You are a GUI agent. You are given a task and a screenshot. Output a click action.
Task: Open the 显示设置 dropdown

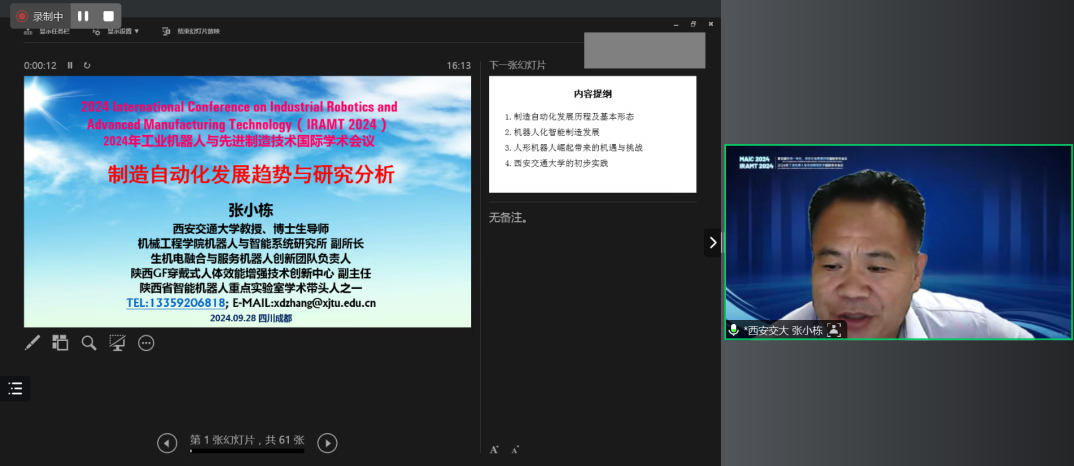point(116,32)
